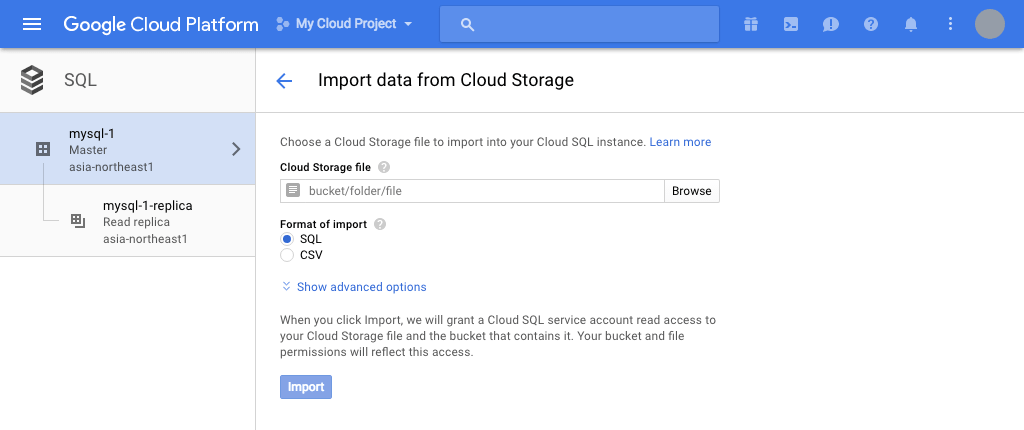
Task: Select the mysql-1-replica read replica
Action: point(127,221)
